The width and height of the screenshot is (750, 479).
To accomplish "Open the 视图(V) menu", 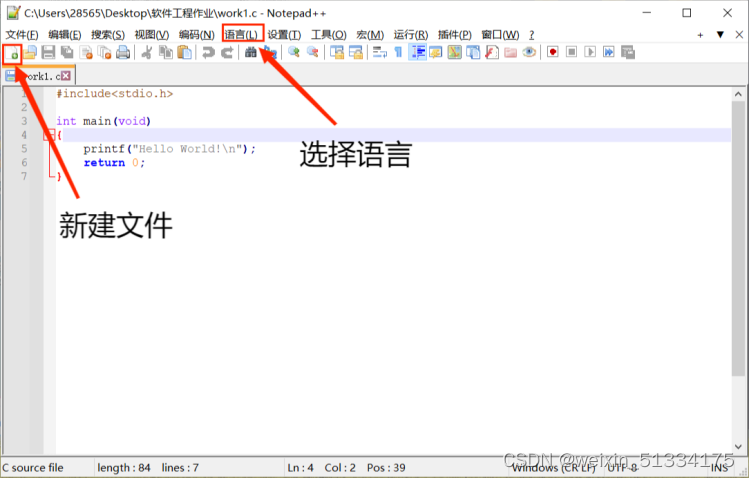I will [152, 34].
